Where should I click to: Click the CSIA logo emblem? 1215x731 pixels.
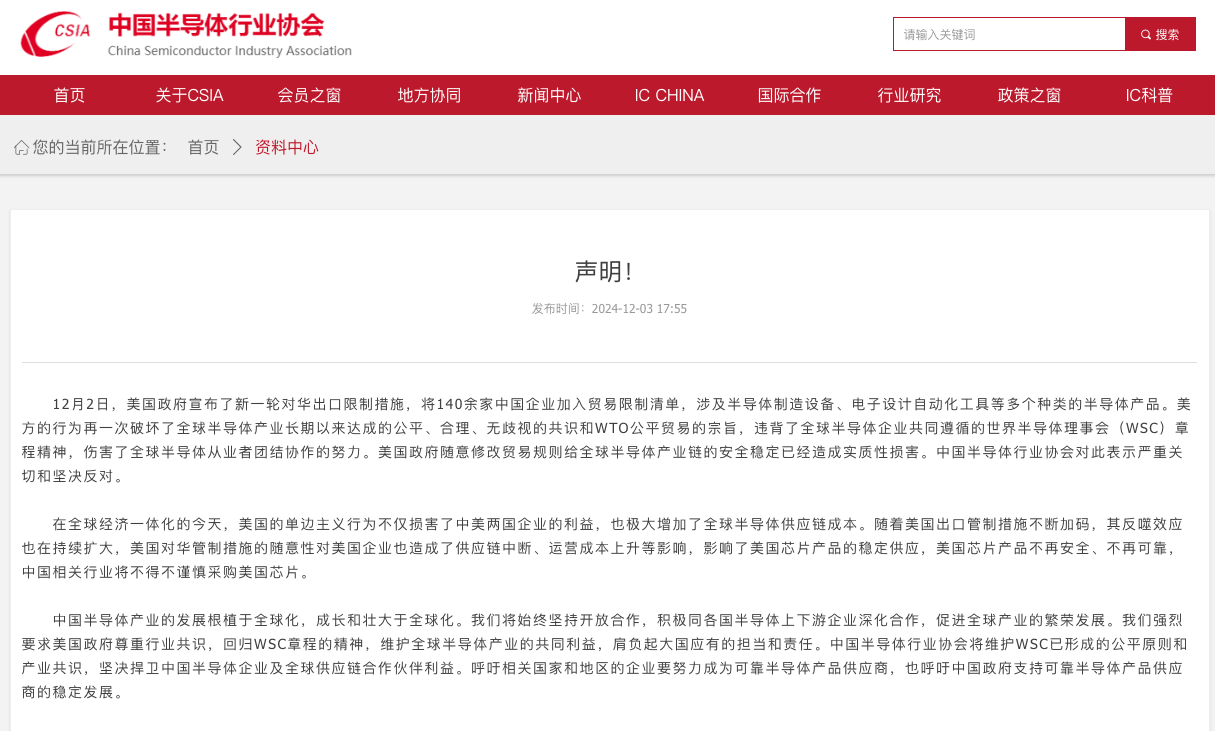click(x=56, y=35)
